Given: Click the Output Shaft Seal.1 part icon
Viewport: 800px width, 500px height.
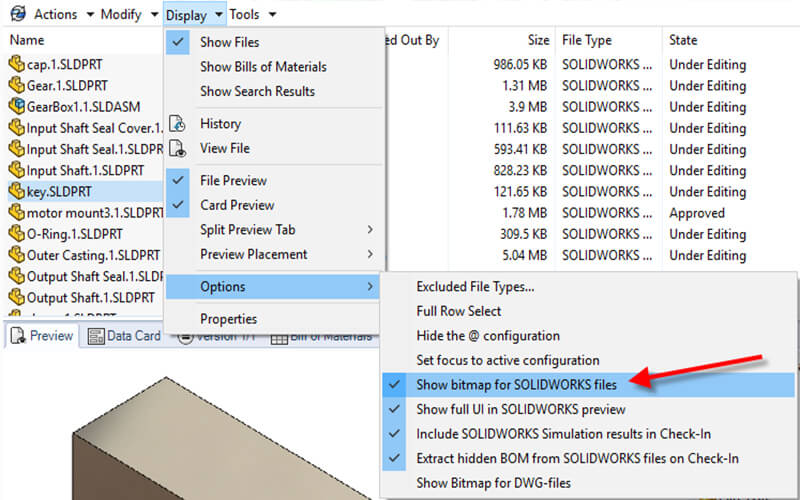Looking at the screenshot, I should coord(16,276).
